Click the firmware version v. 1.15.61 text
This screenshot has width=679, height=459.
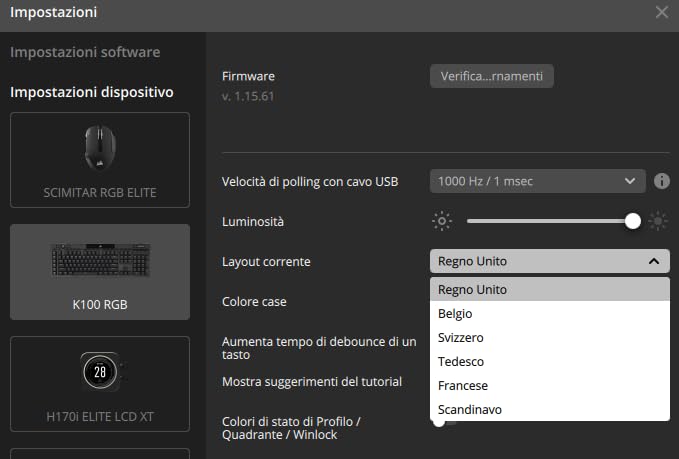248,96
